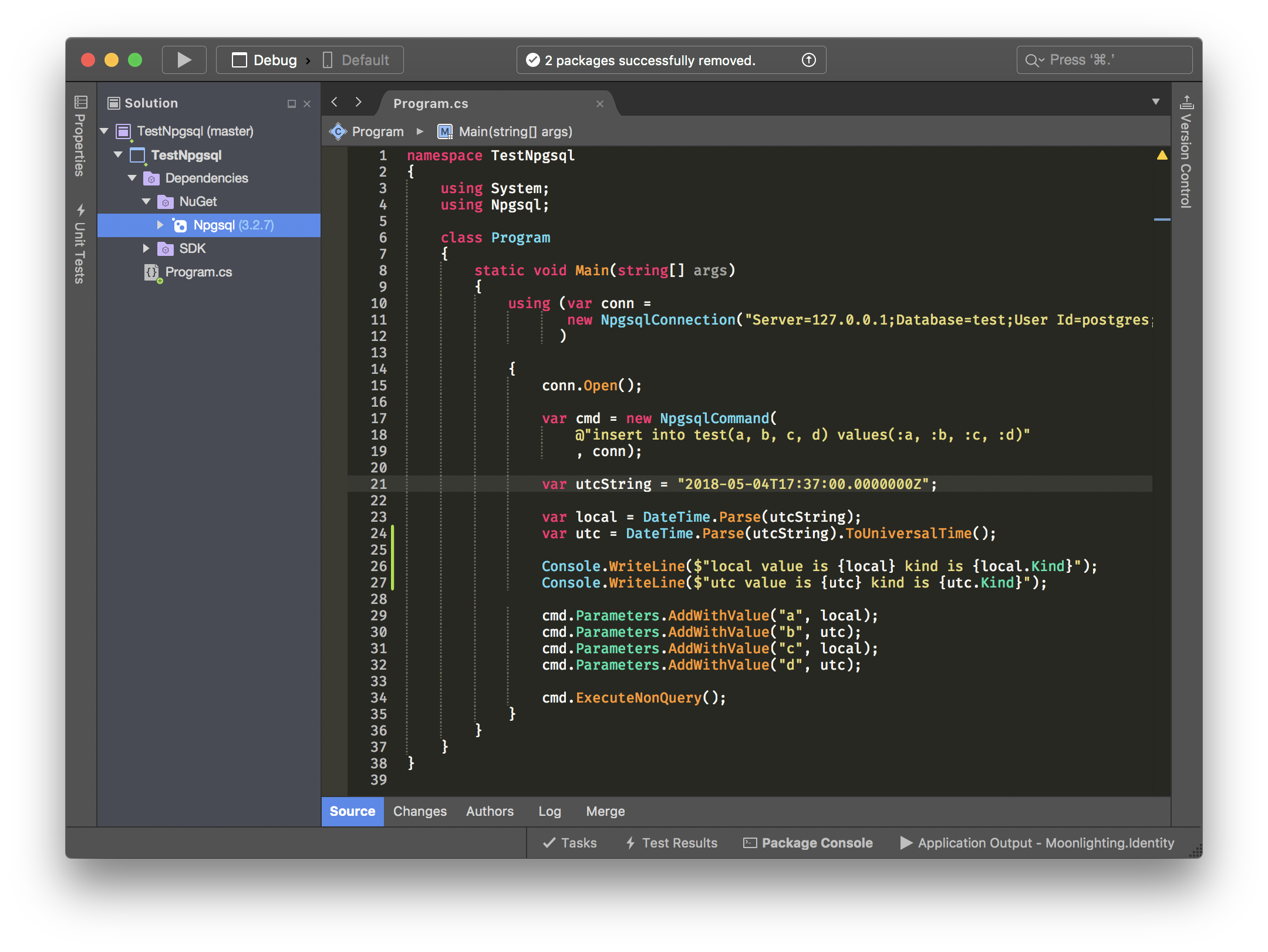
Task: Click the warning triangle in the editor
Action: coord(1161,155)
